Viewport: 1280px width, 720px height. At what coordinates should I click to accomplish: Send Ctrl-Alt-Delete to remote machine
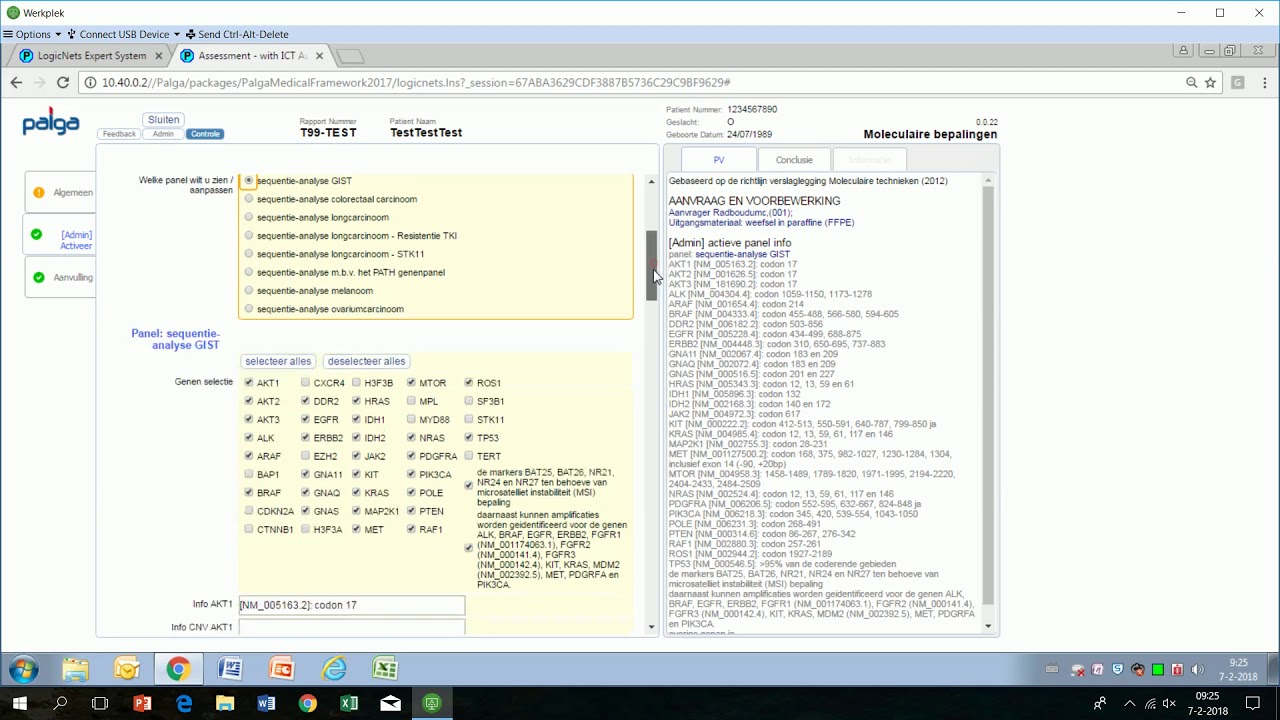click(x=238, y=34)
